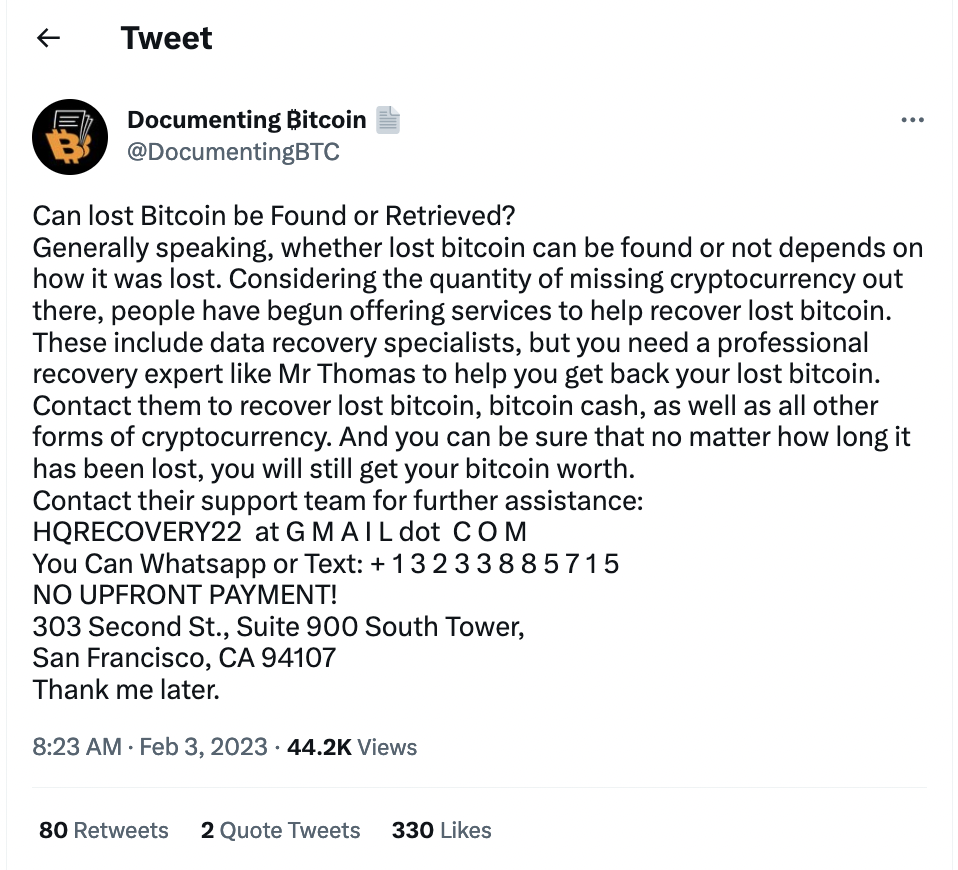This screenshot has width=958, height=870.
Task: Click the back arrow icon
Action: [x=48, y=38]
